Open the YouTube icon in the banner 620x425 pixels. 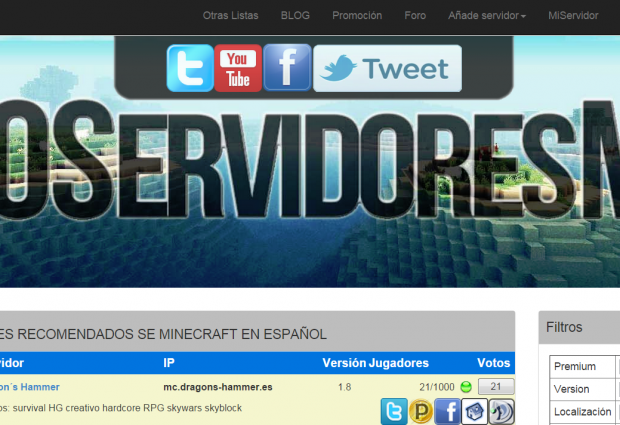click(x=238, y=68)
